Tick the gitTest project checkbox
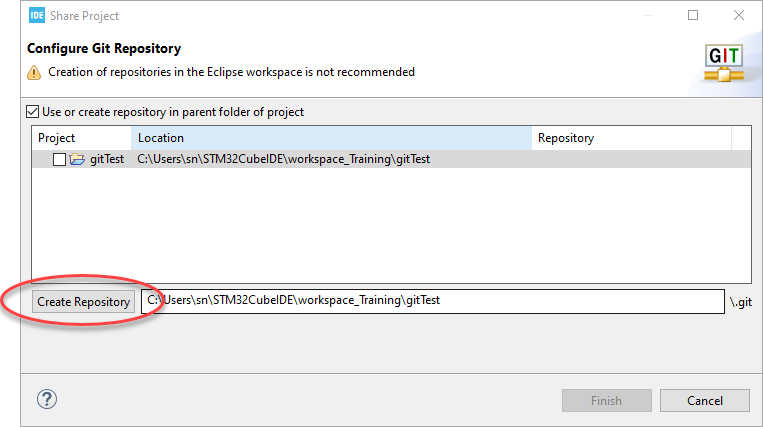763x427 pixels. 59,160
